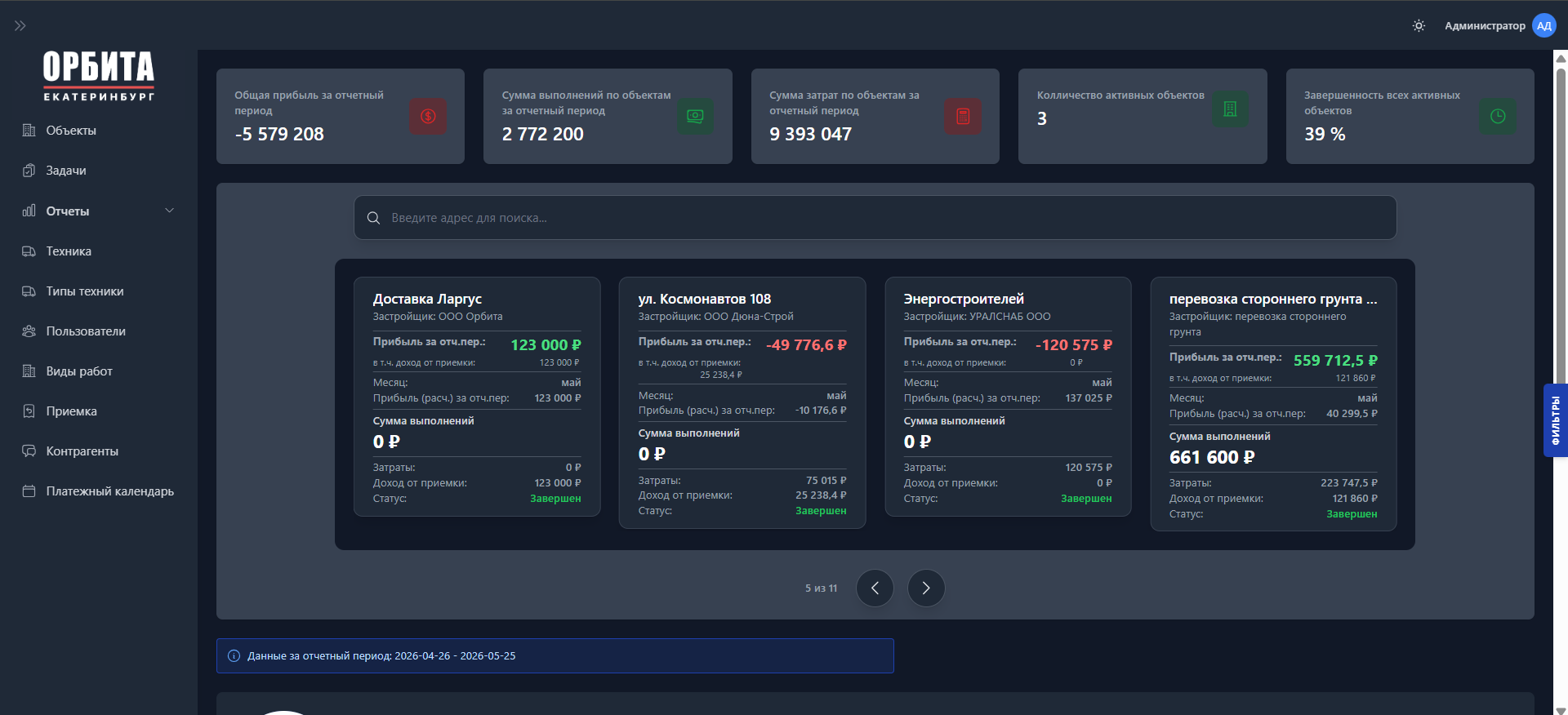Click Приемка document icon
This screenshot has width=1568, height=715.
click(29, 411)
